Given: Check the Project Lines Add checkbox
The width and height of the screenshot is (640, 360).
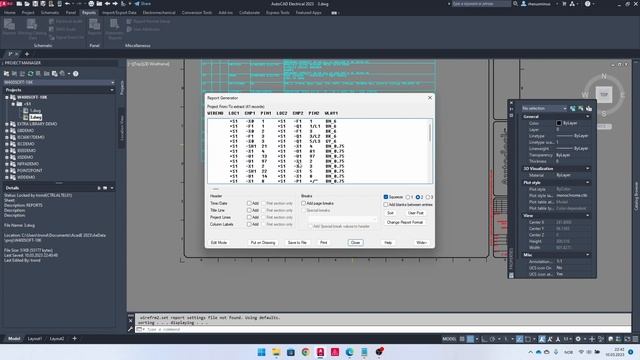Looking at the screenshot, I should click(249, 217).
